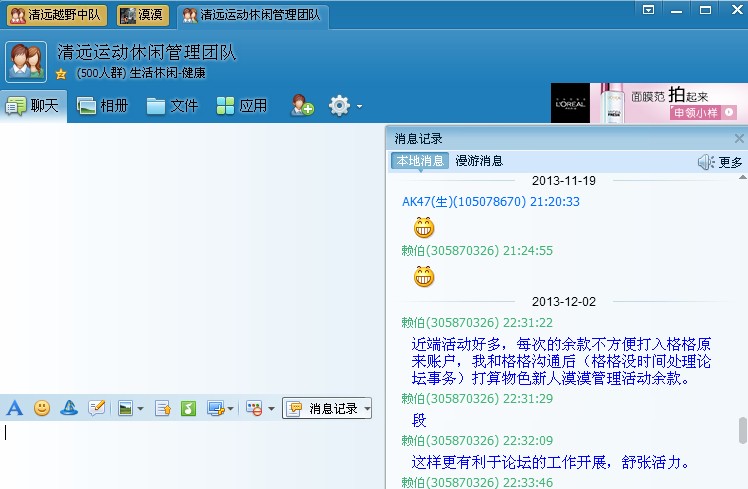Select the 漫游消息 roaming messages tab
748x489 pixels.
pos(479,161)
